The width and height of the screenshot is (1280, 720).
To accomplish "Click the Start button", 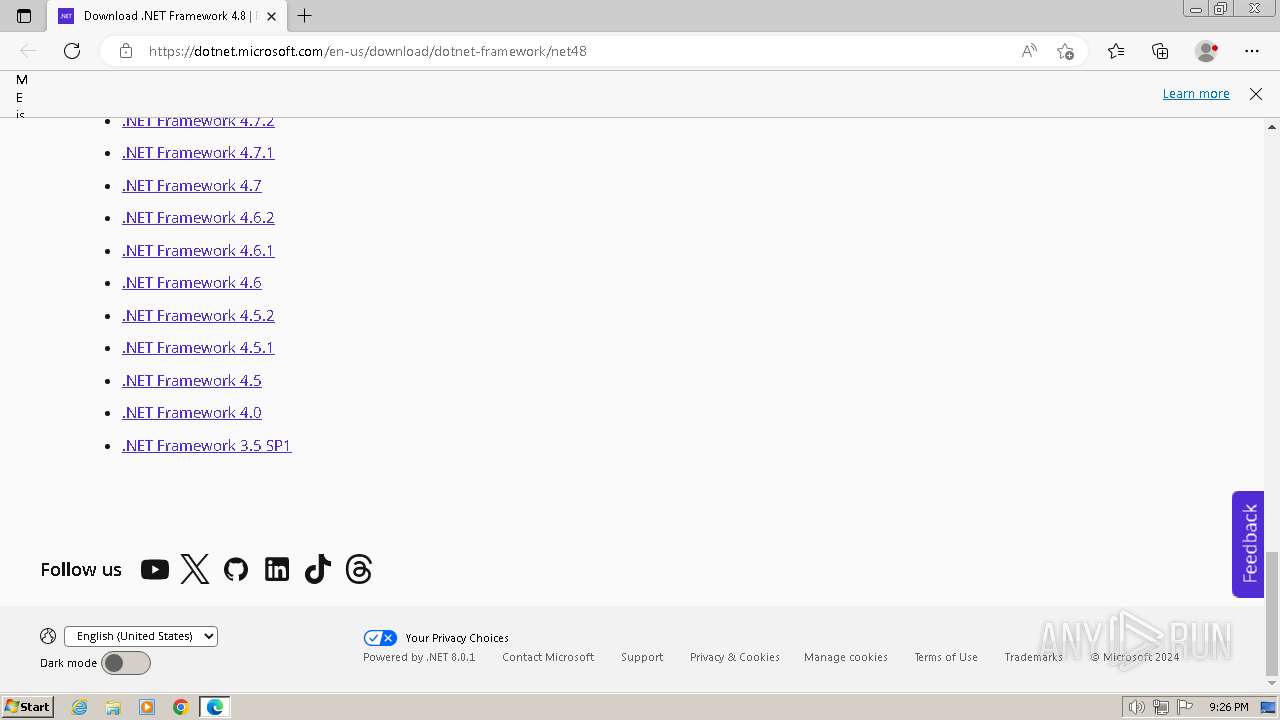I will [x=28, y=707].
